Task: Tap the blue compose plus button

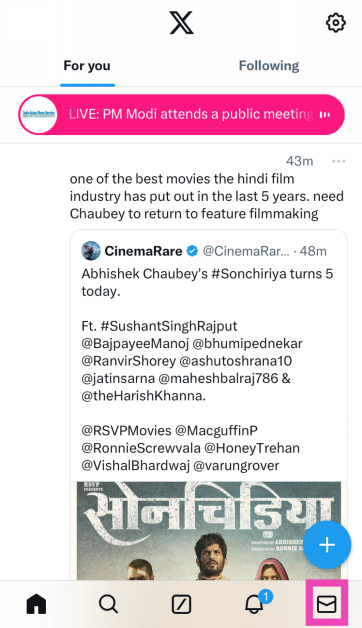Action: pos(327,545)
